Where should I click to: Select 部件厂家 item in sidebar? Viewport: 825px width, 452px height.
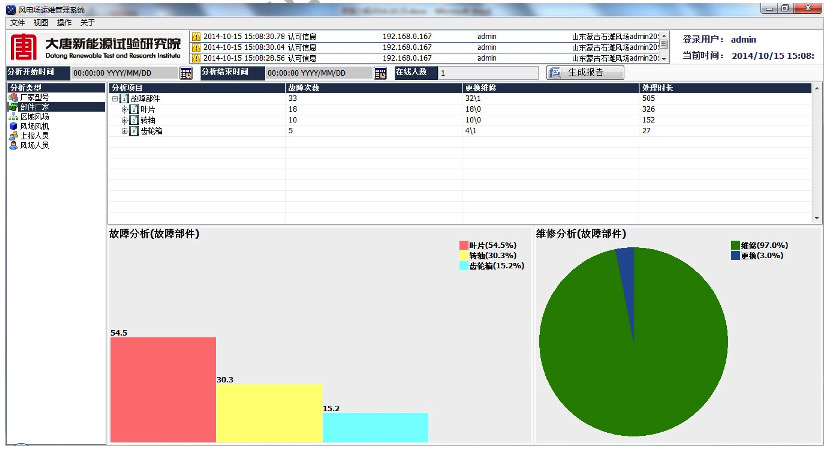pyautogui.click(x=34, y=107)
